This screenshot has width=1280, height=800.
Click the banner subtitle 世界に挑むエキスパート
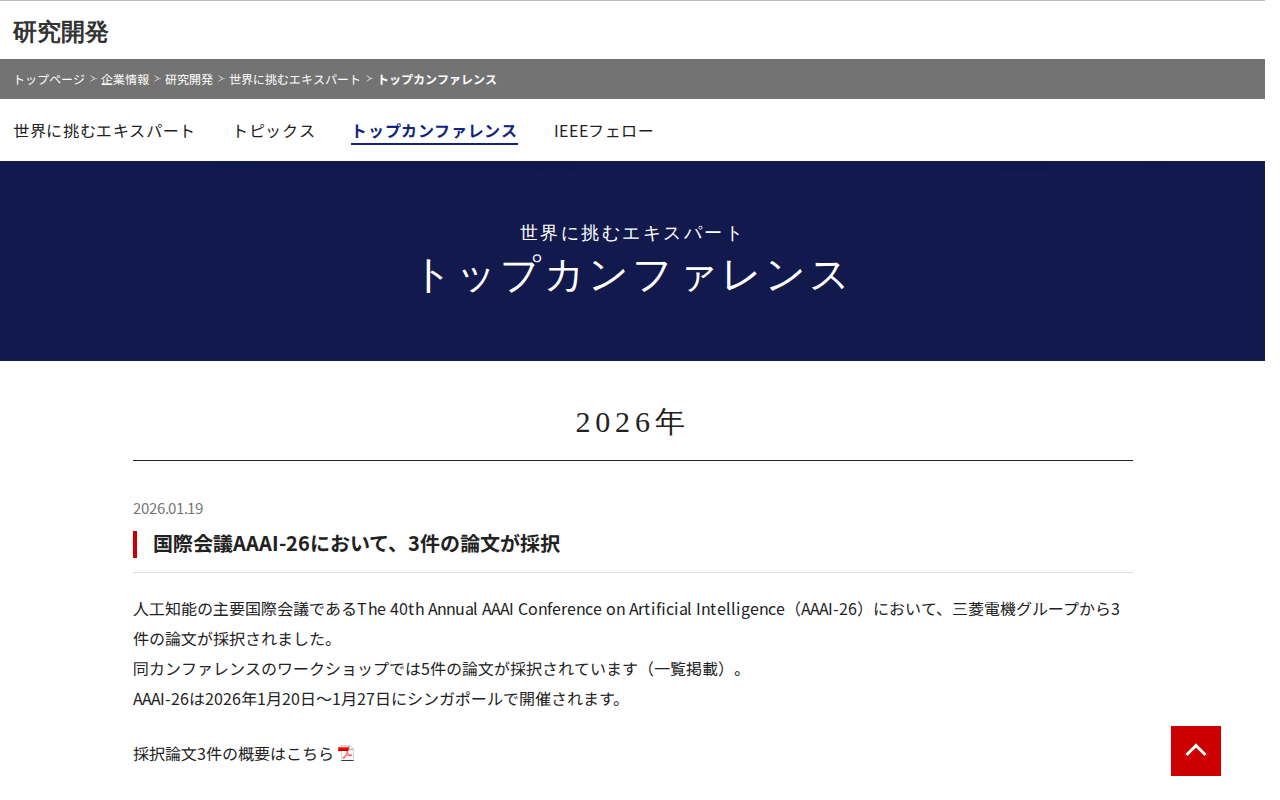[x=629, y=231]
